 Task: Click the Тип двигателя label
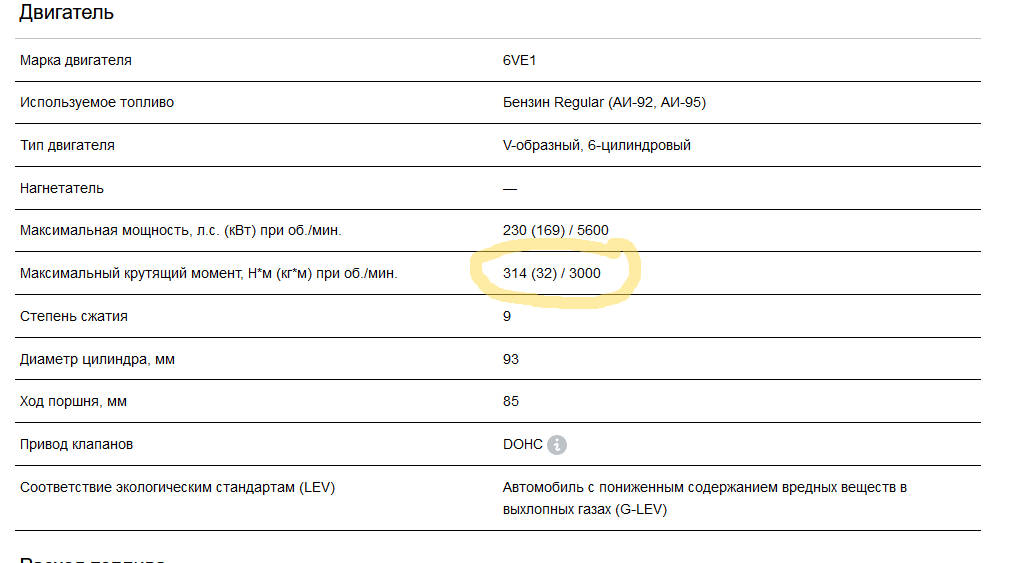[x=67, y=145]
